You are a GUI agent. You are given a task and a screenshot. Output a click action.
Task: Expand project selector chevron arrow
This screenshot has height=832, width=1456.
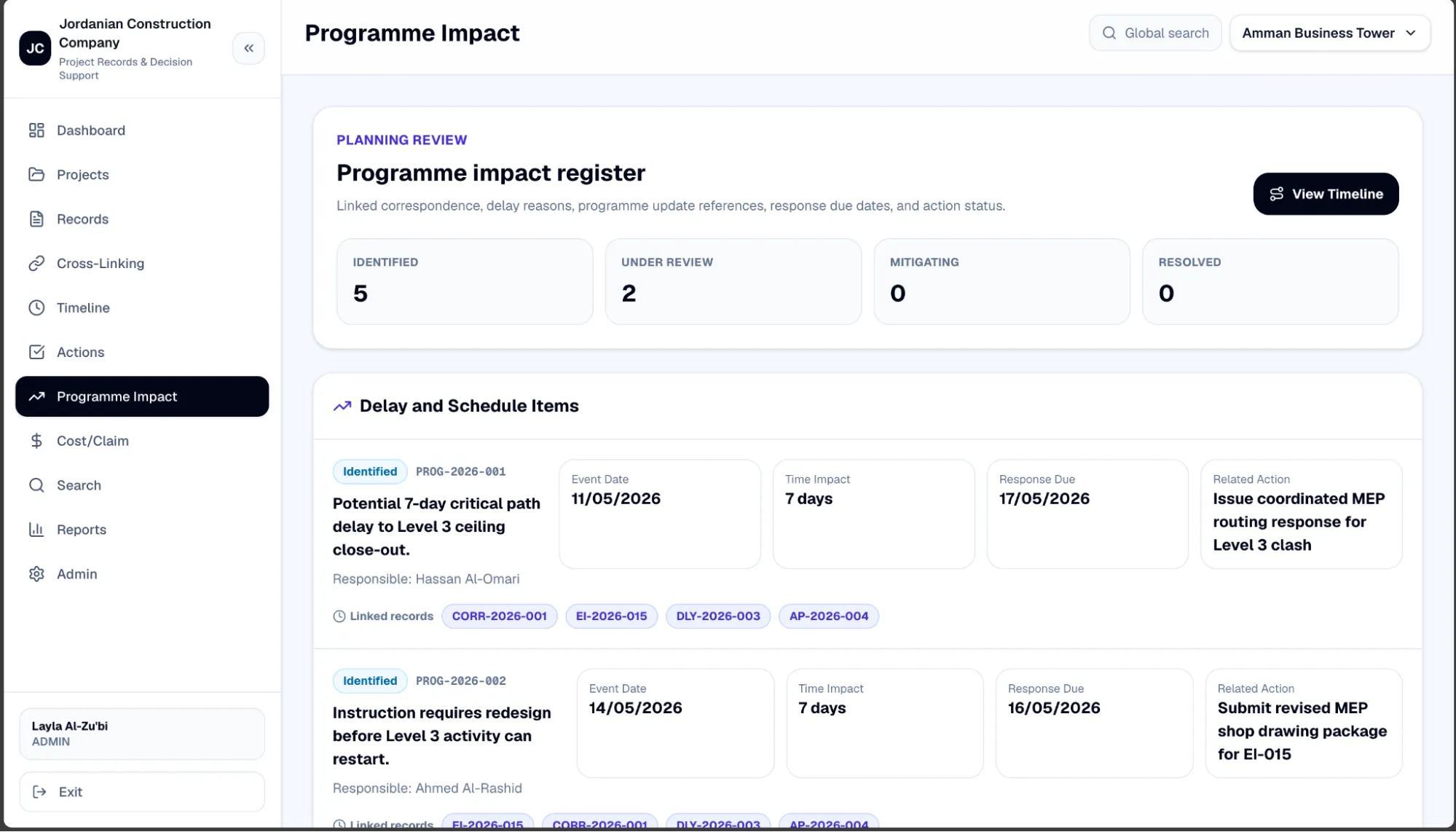(1411, 33)
